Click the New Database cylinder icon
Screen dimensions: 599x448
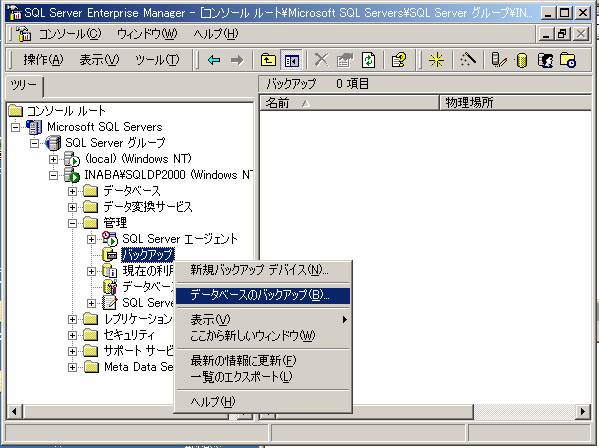[521, 60]
